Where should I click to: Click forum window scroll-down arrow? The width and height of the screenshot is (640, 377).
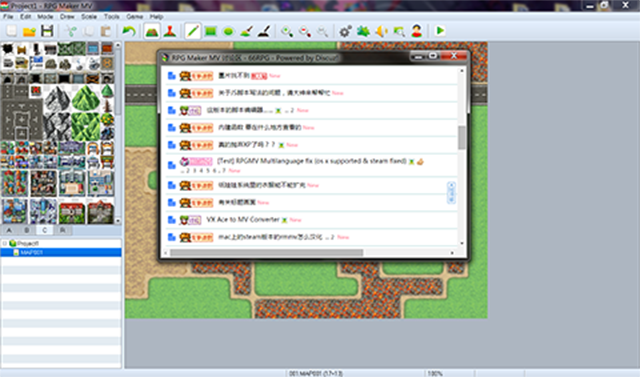[462, 243]
